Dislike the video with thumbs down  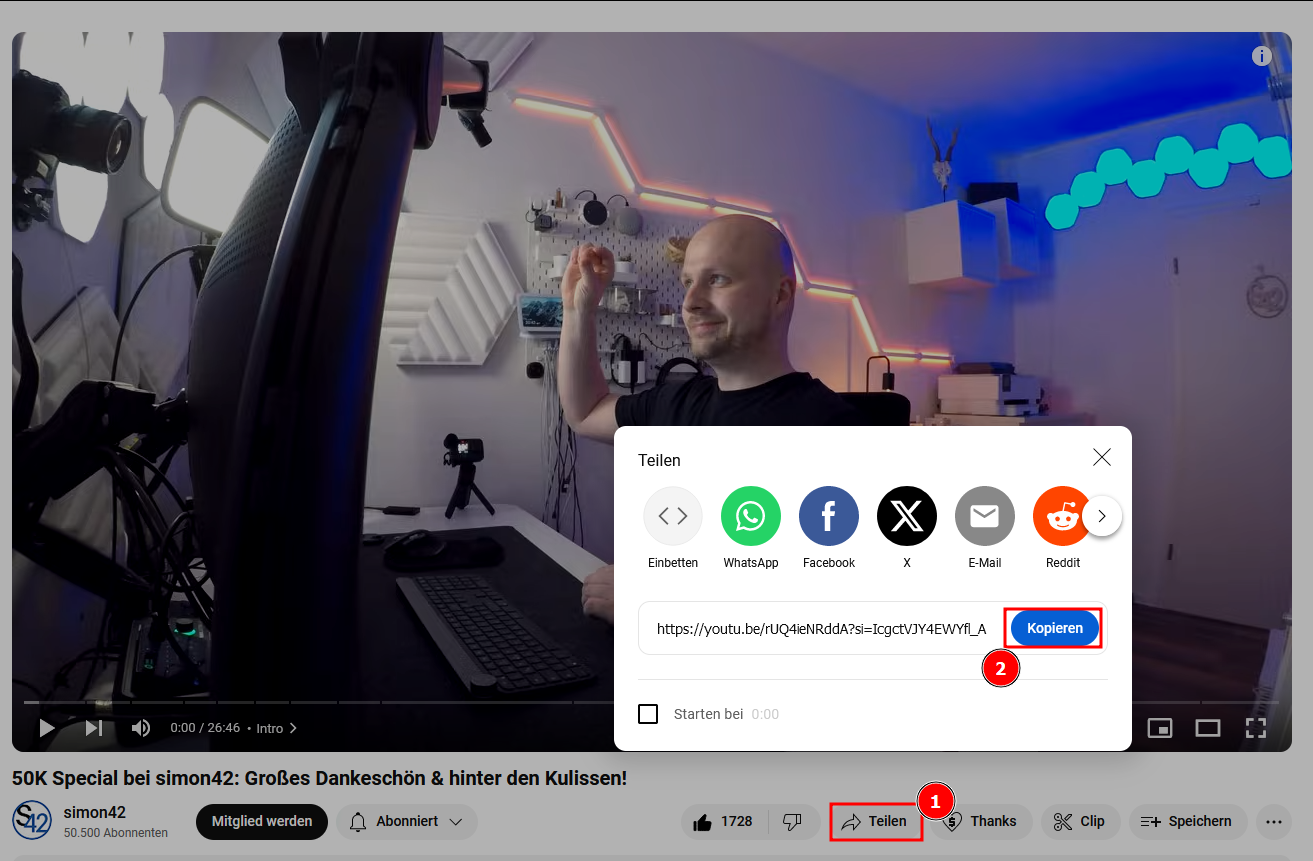click(792, 821)
